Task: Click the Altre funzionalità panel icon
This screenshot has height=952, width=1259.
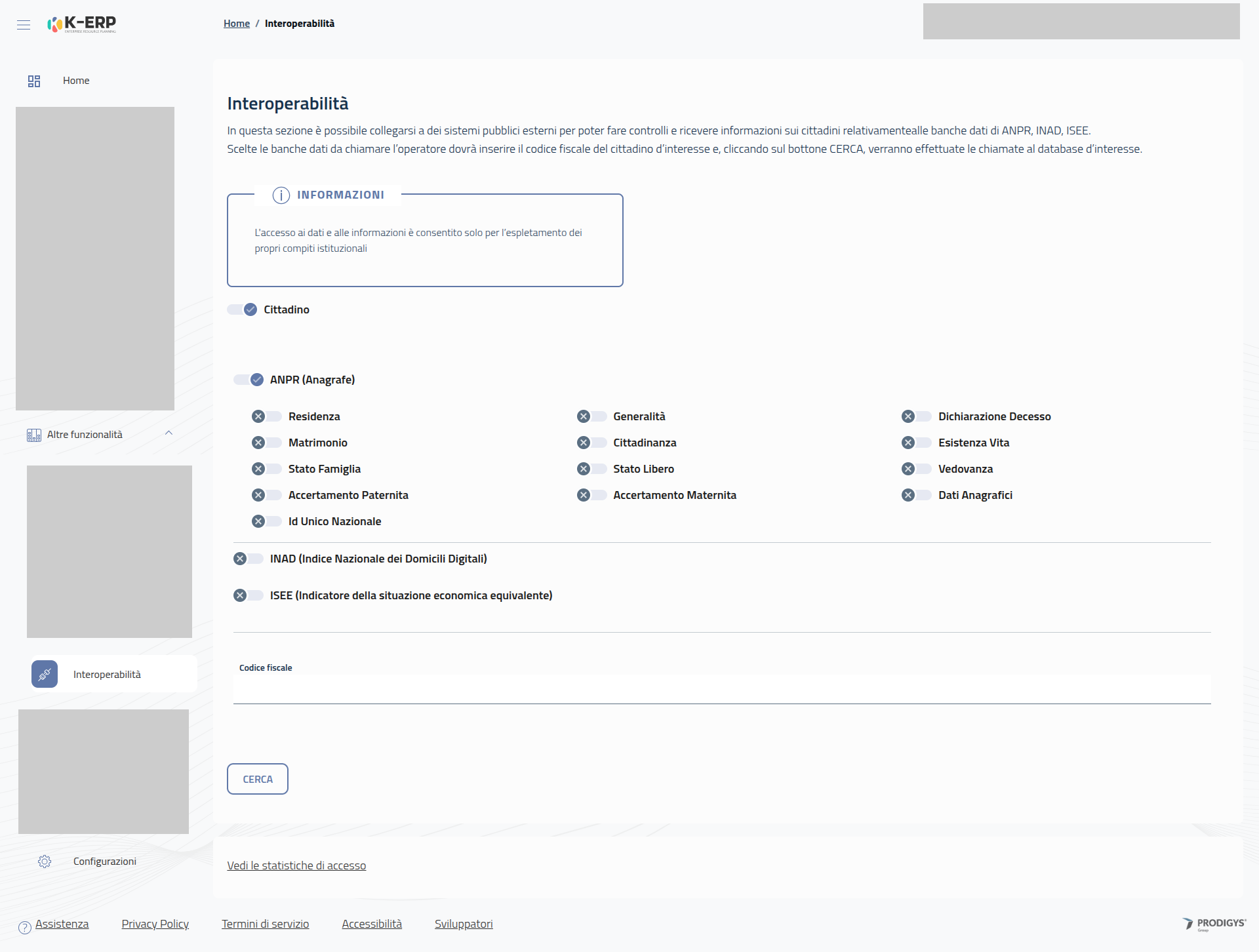Action: 34,435
